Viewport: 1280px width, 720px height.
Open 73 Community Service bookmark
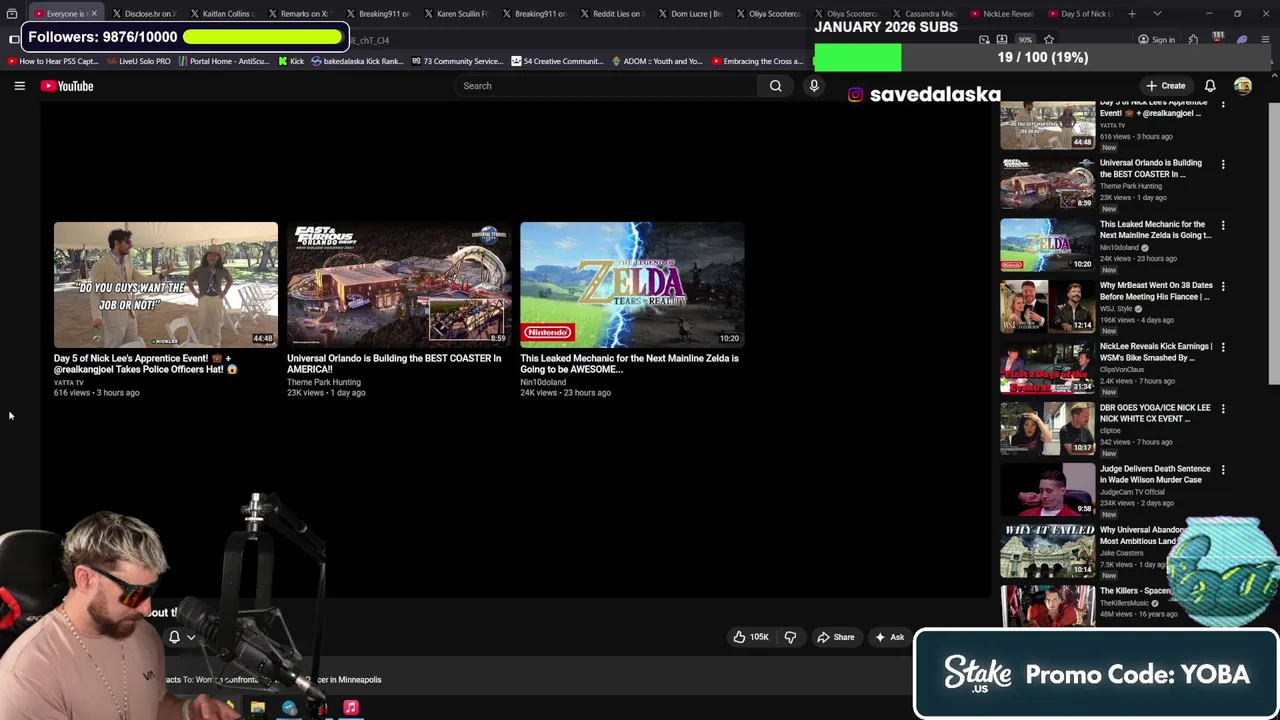(455, 61)
